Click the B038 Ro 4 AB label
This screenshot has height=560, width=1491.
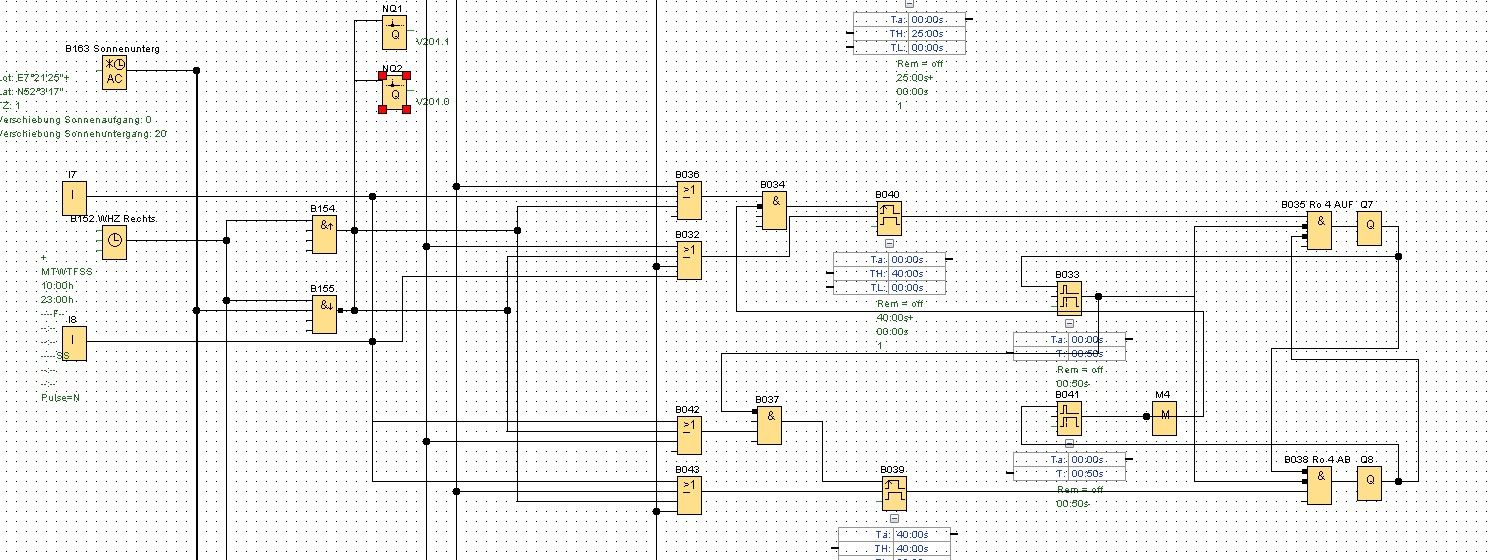(1317, 460)
